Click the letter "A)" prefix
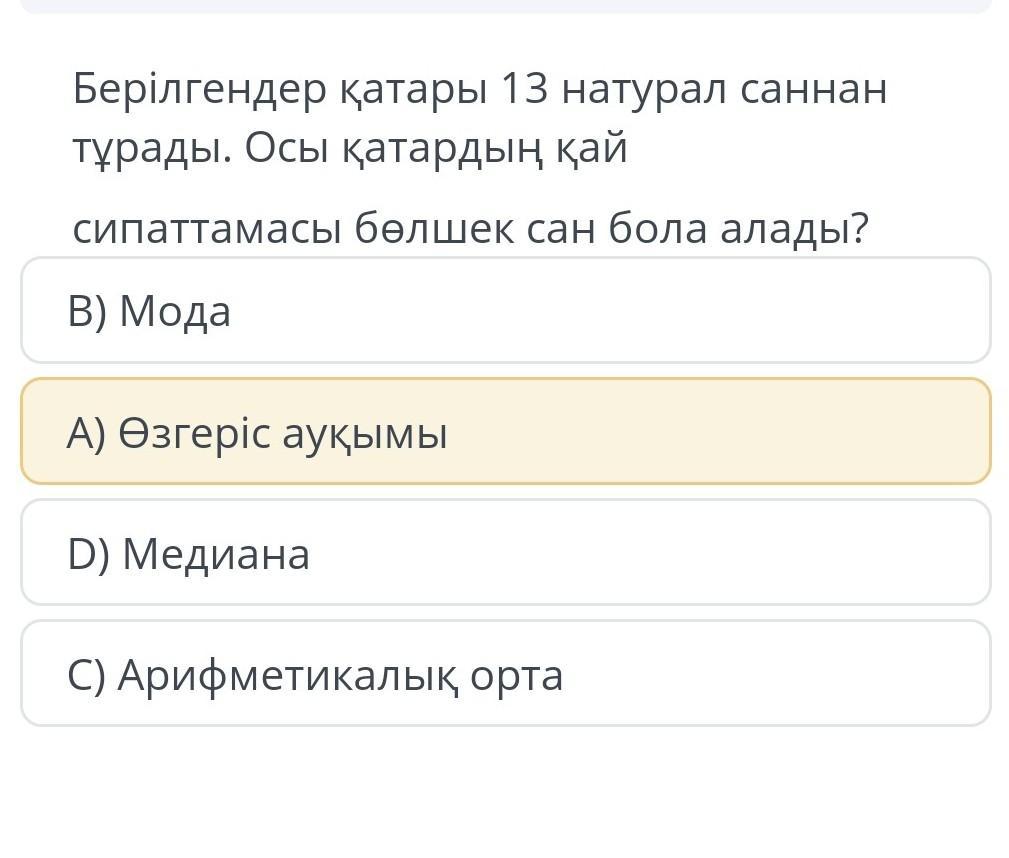Image resolution: width=1009 pixels, height=858 pixels. pyautogui.click(x=87, y=434)
